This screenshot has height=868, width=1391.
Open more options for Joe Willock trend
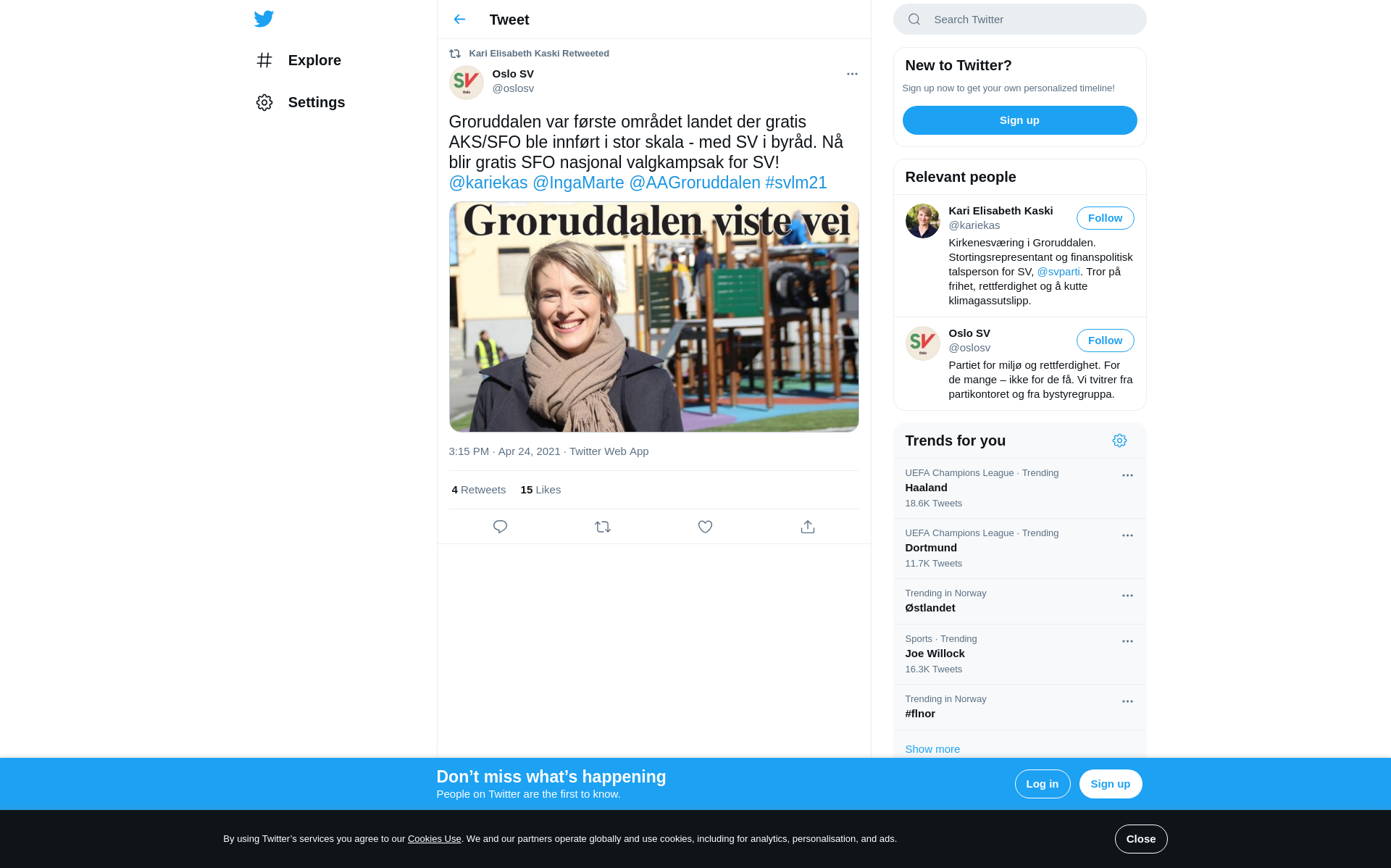[x=1127, y=641]
